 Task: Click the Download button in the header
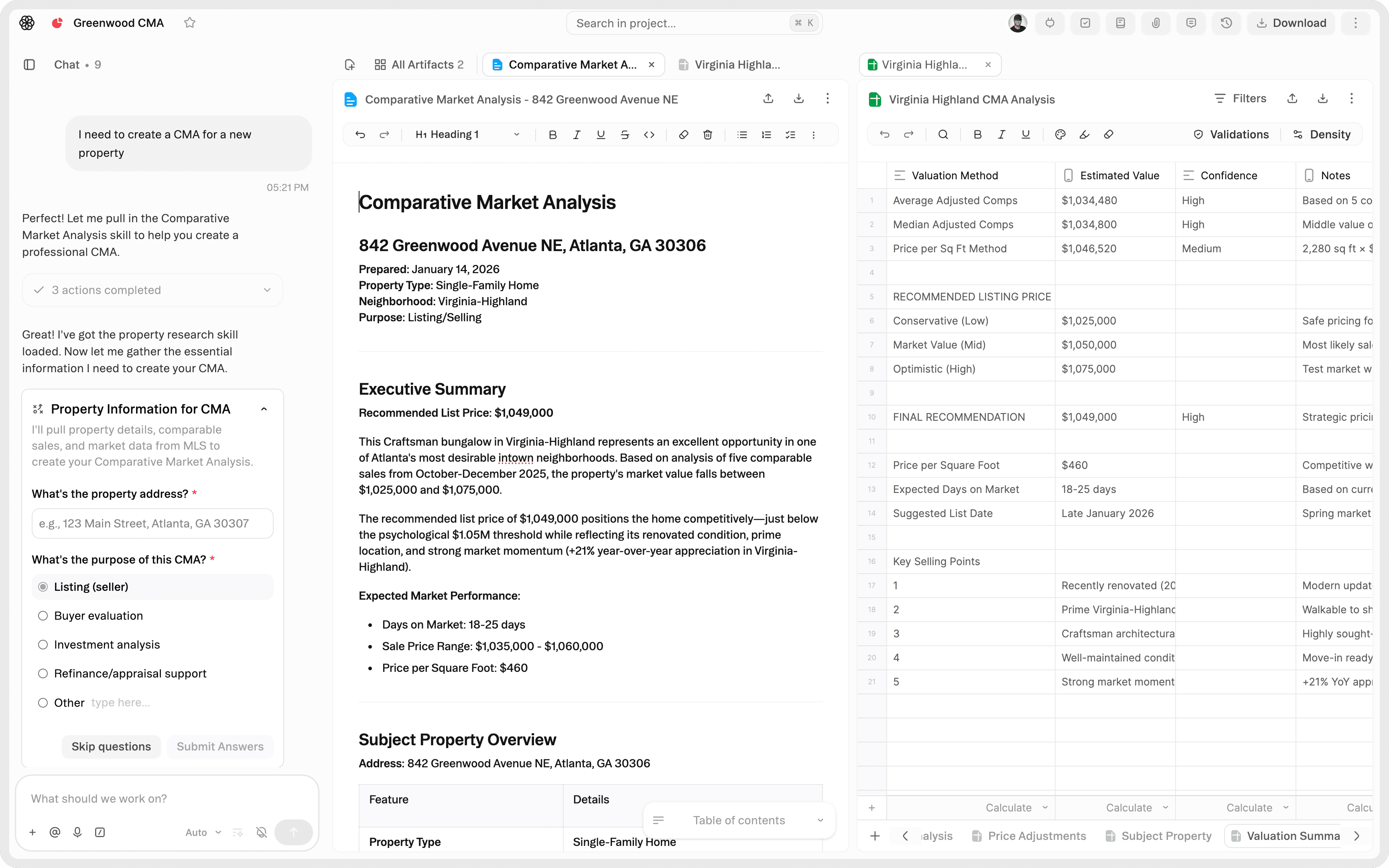[1291, 23]
